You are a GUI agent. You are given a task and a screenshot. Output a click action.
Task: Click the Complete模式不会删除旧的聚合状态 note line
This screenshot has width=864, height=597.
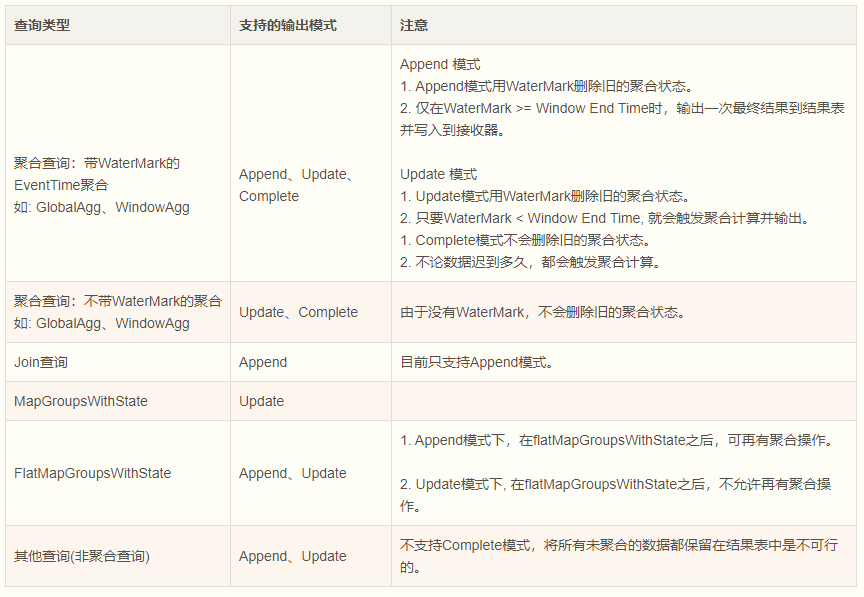[x=527, y=240]
